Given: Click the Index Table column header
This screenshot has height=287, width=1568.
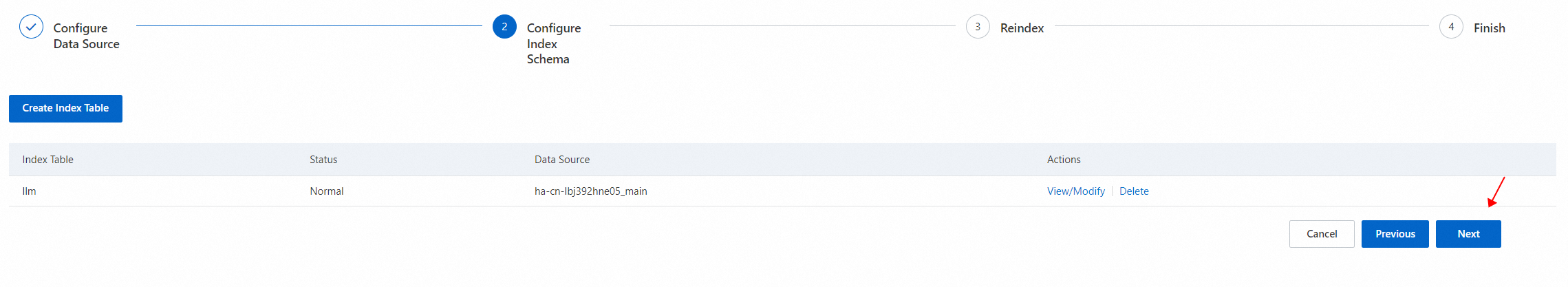Looking at the screenshot, I should (x=47, y=160).
